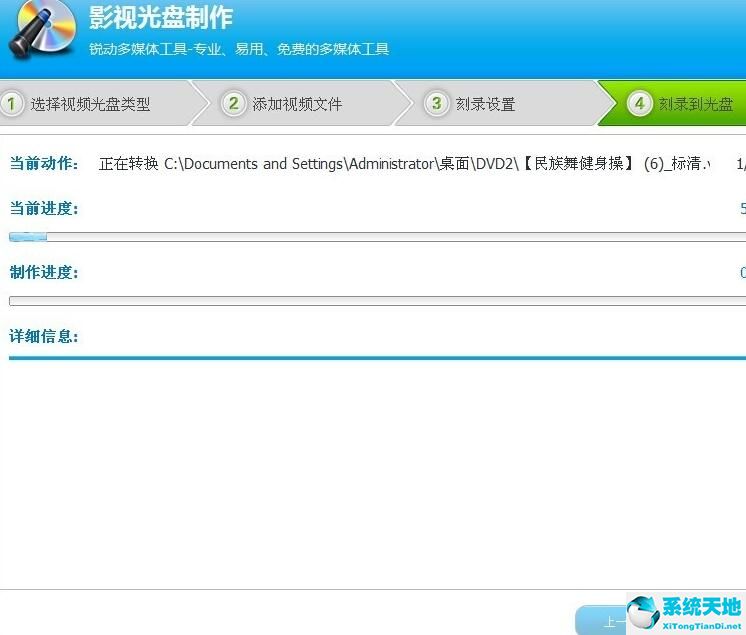Click the step 1 number circle
This screenshot has width=746, height=635.
13,104
